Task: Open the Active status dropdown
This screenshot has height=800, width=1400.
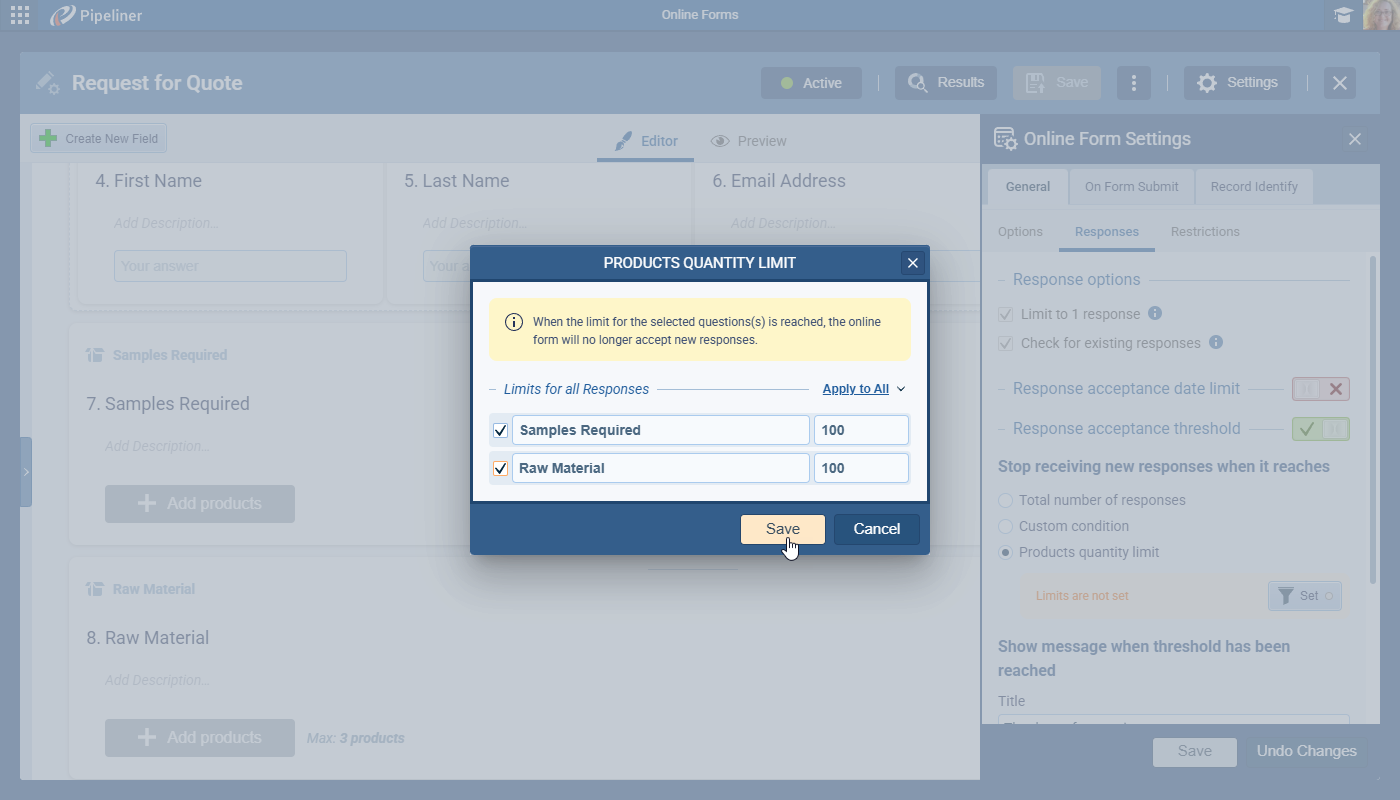Action: point(811,83)
